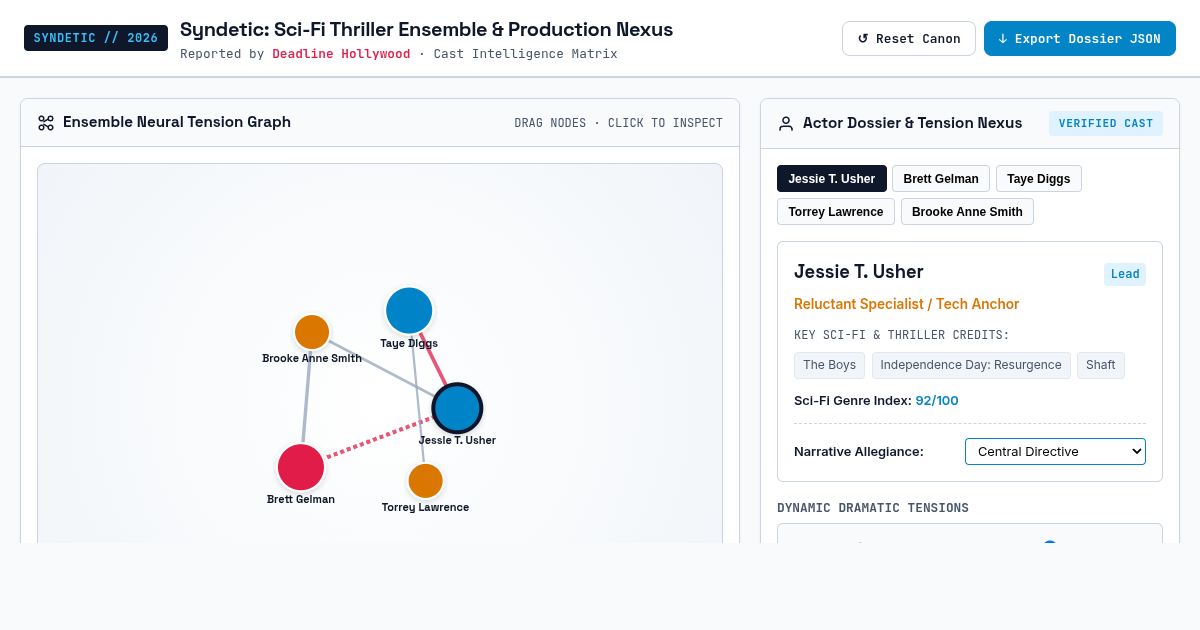
Task: Select the Taye Diggs graph node
Action: (409, 311)
